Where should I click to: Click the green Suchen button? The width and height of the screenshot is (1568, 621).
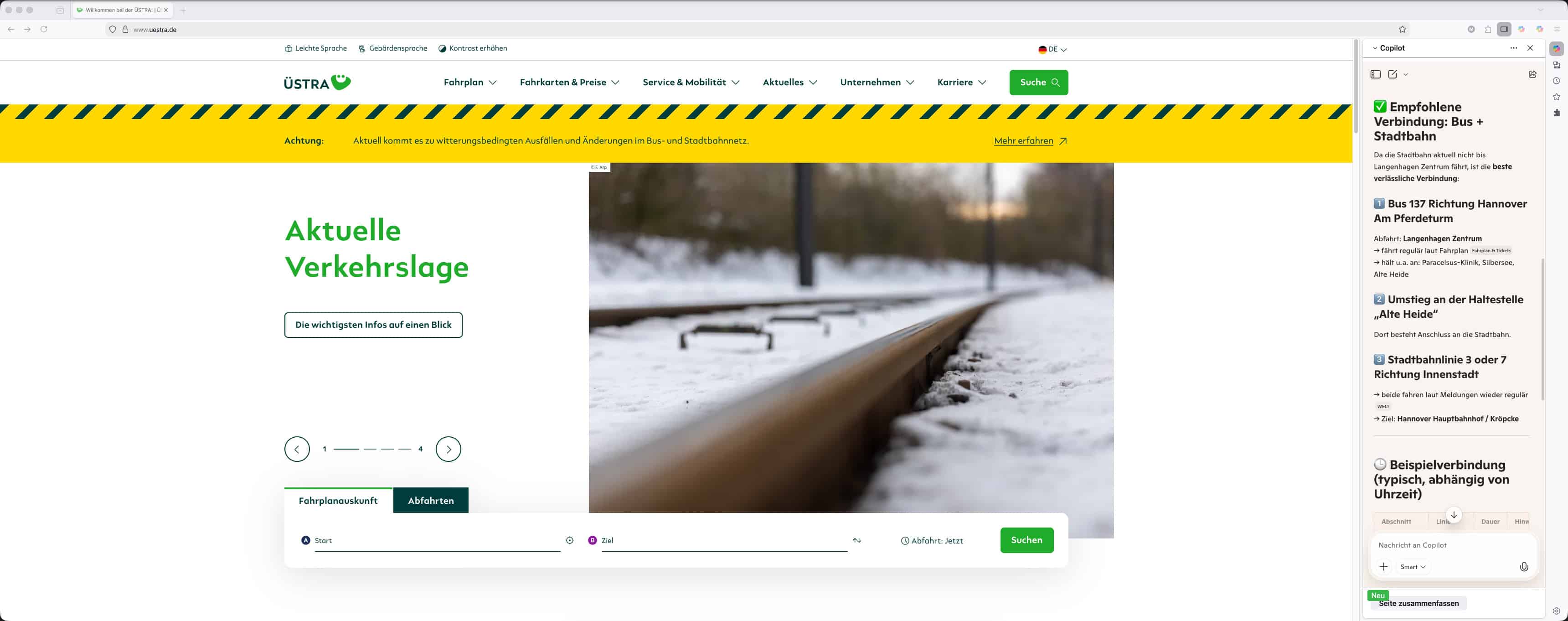1026,540
